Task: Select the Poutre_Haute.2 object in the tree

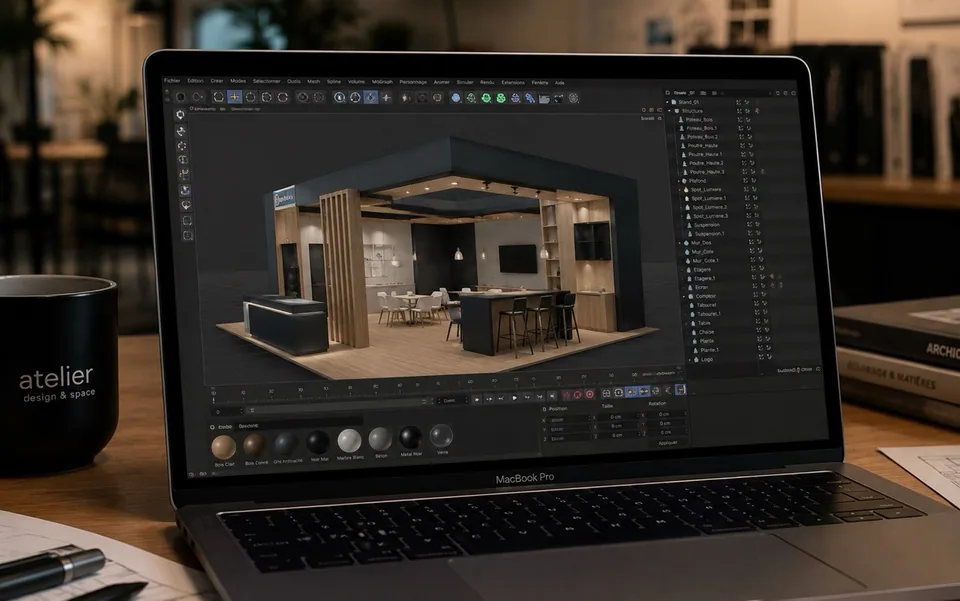Action: tap(707, 163)
